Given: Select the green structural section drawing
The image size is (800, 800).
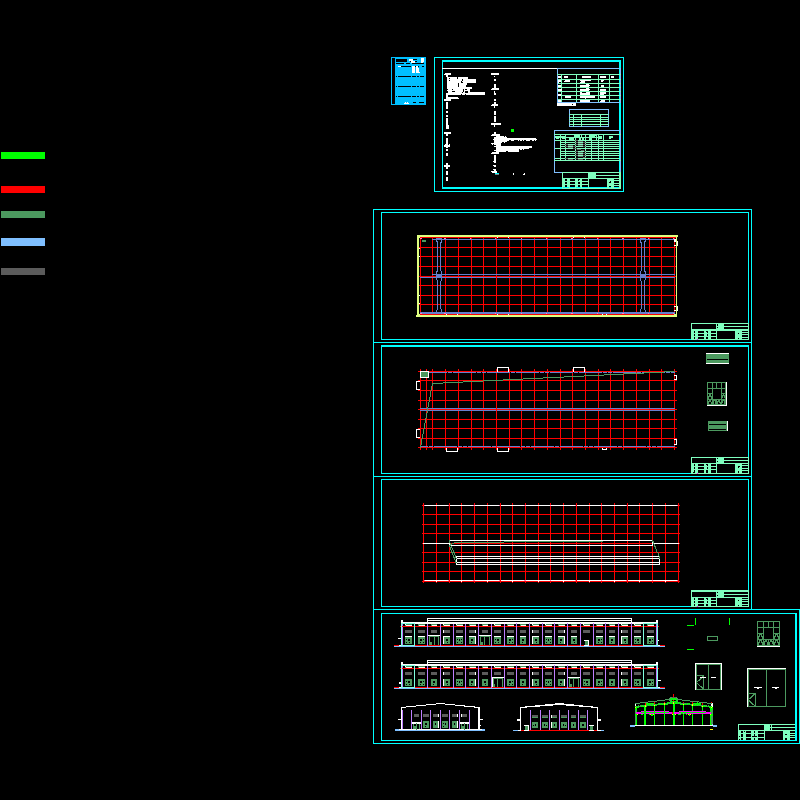Looking at the screenshot, I should (673, 712).
